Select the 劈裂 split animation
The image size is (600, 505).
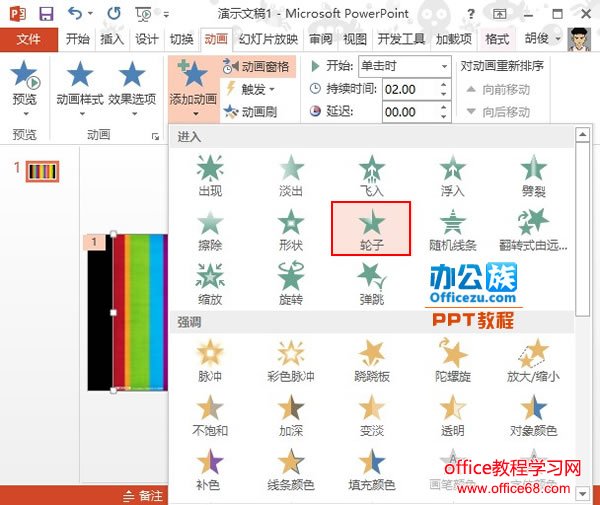pos(533,175)
